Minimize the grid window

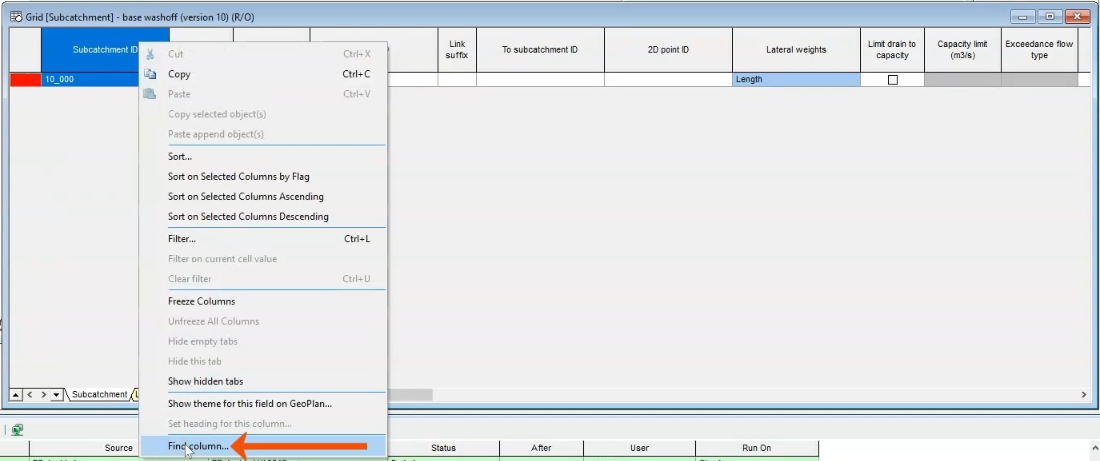click(x=1024, y=16)
